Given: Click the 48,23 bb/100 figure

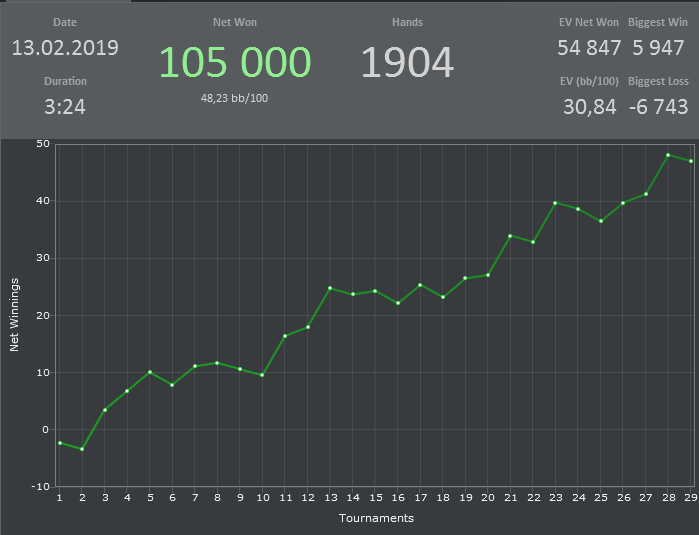Looking at the screenshot, I should (234, 98).
